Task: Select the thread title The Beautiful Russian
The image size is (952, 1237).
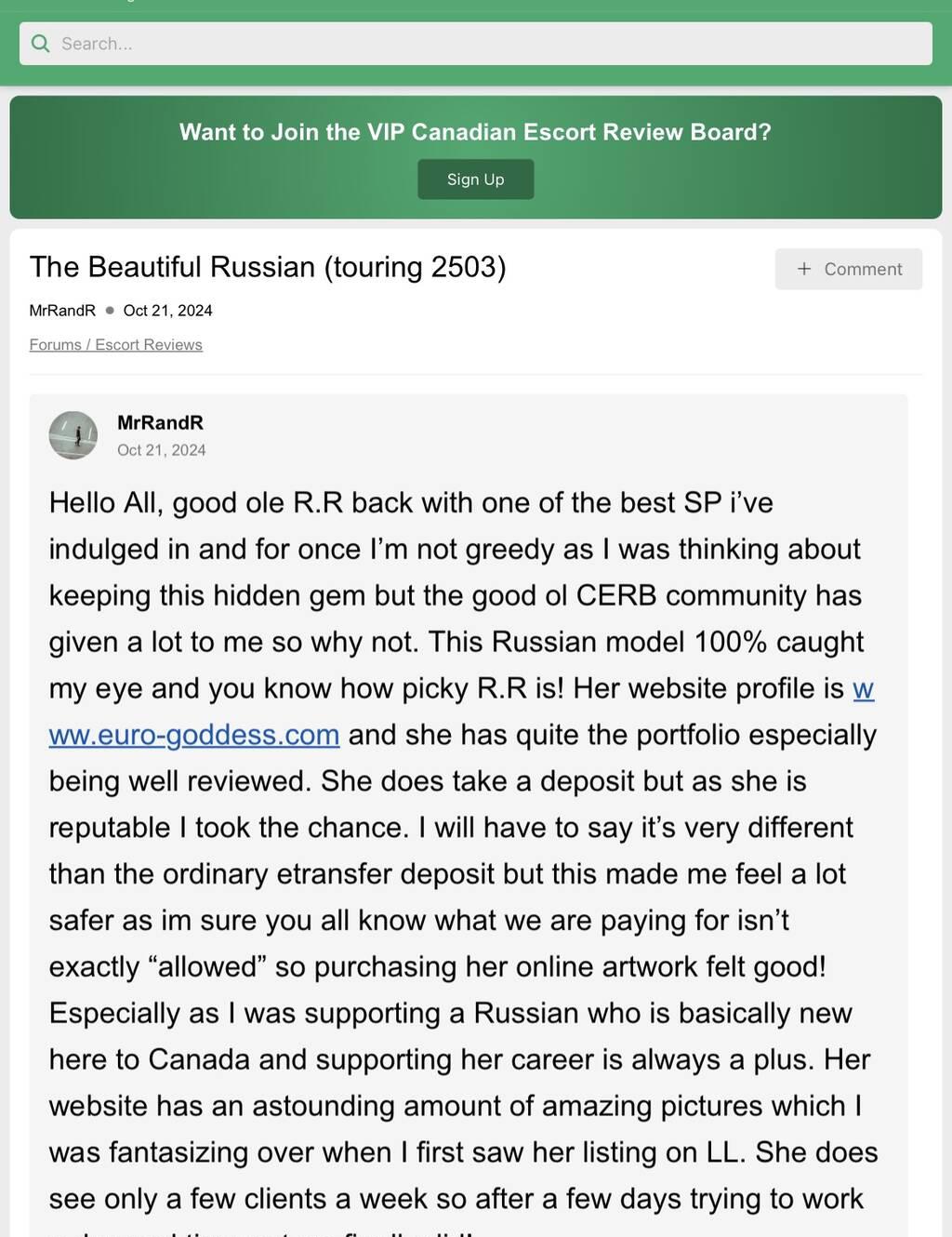Action: pos(268,267)
